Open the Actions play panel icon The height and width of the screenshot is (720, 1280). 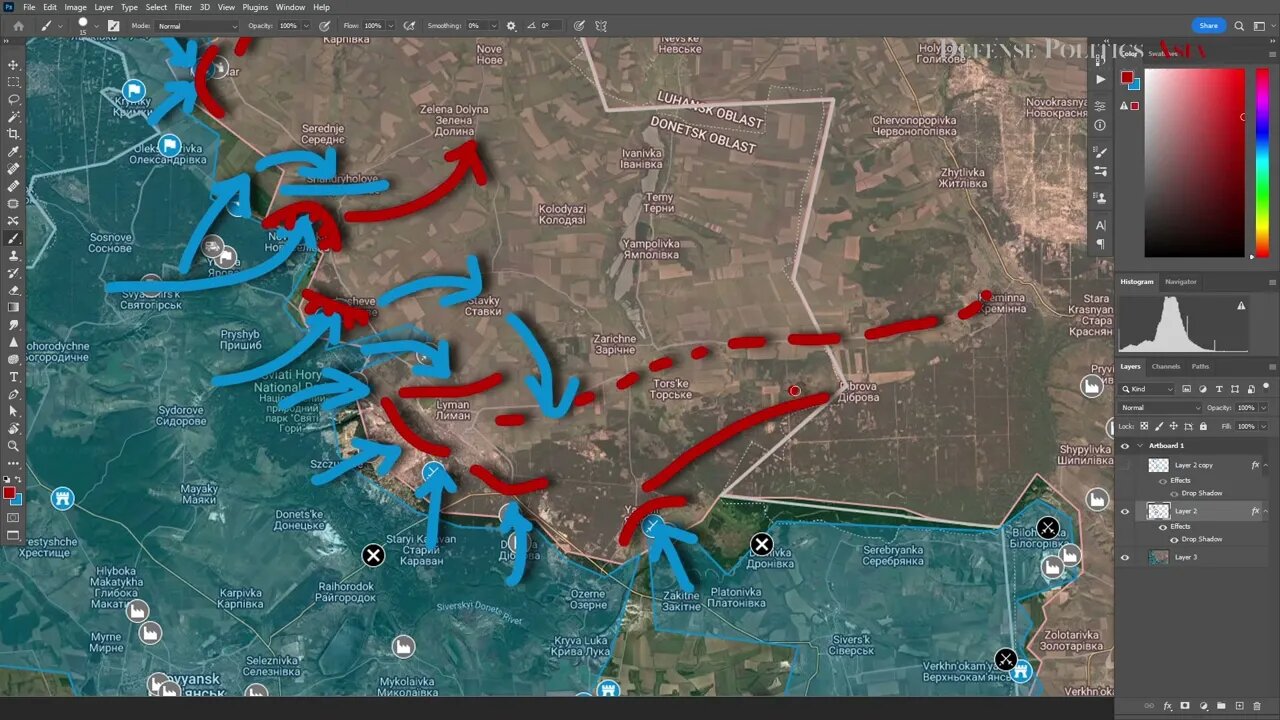(x=1100, y=79)
